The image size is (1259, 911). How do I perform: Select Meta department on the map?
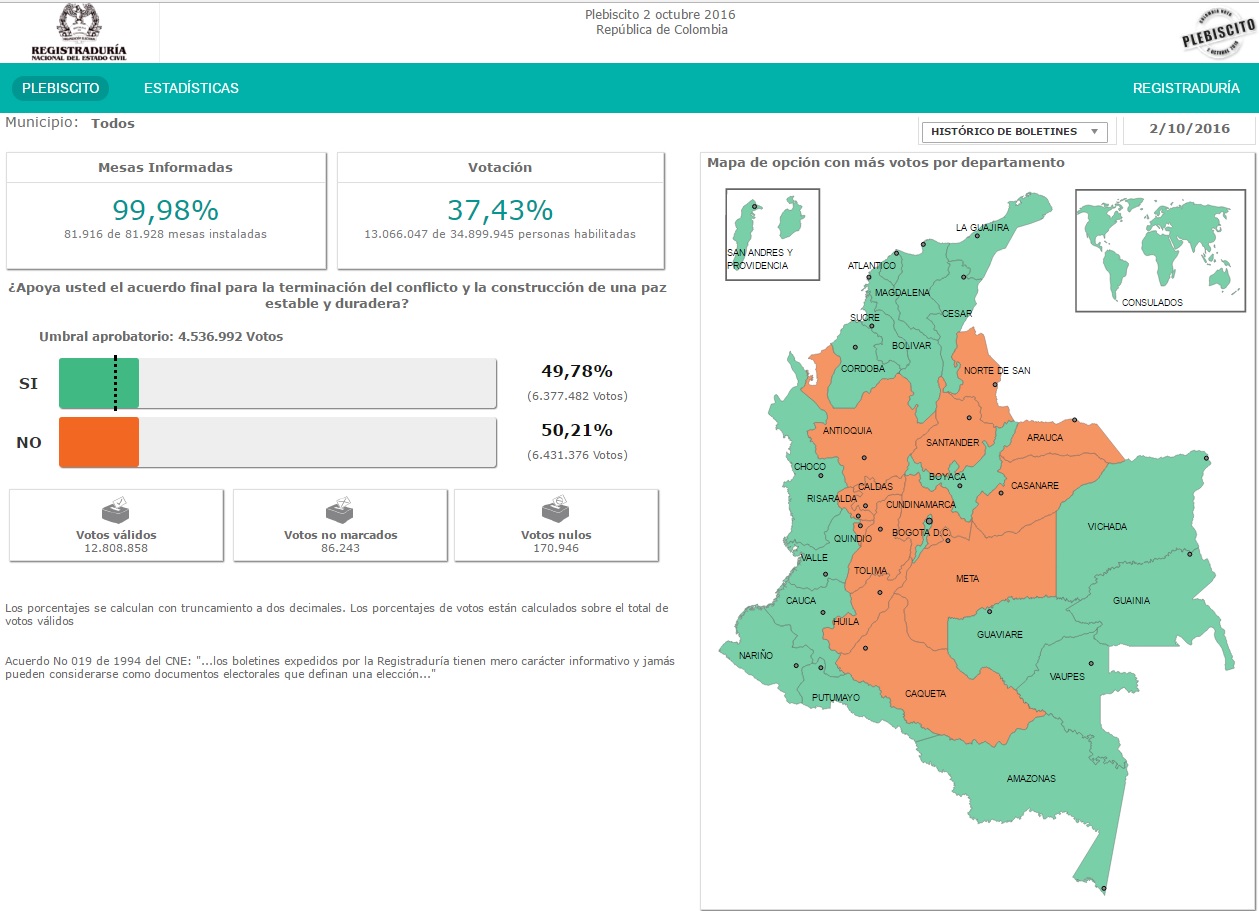click(x=967, y=579)
